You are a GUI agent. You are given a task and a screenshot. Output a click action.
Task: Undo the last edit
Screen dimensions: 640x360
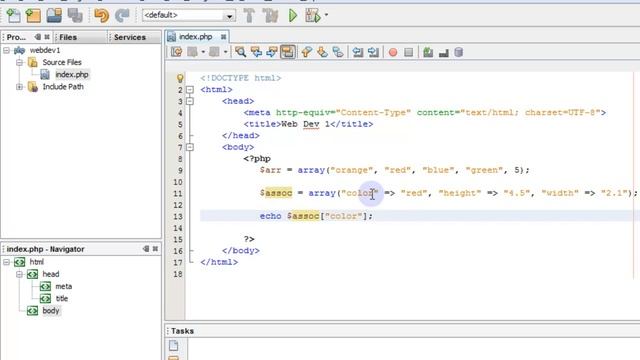coord(102,16)
